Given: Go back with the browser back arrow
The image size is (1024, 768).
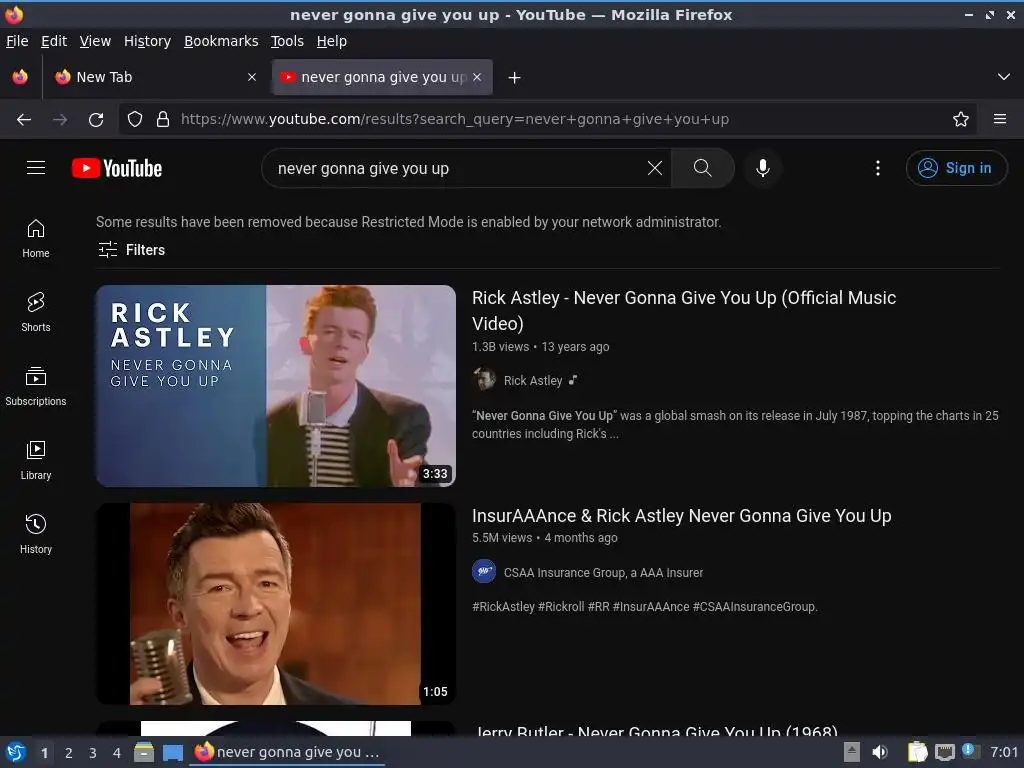Looking at the screenshot, I should pyautogui.click(x=24, y=120).
